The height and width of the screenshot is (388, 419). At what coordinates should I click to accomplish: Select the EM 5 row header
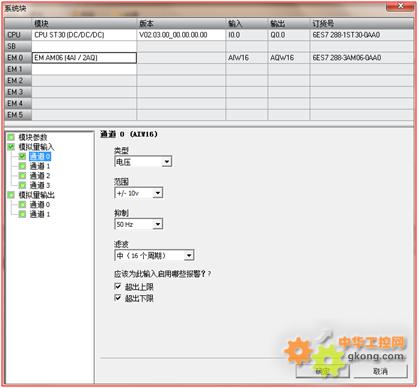(18, 115)
